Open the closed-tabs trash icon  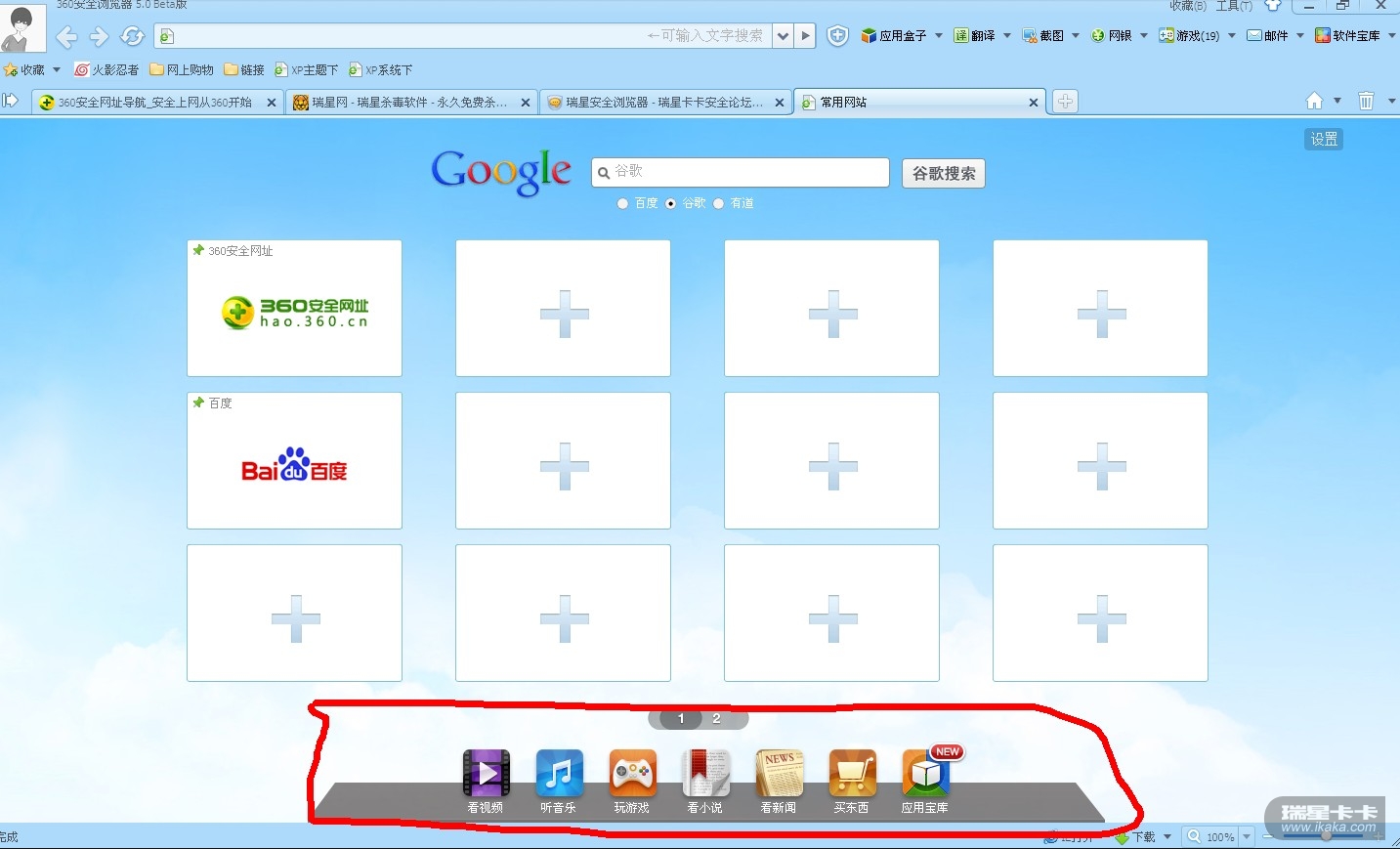tap(1366, 102)
